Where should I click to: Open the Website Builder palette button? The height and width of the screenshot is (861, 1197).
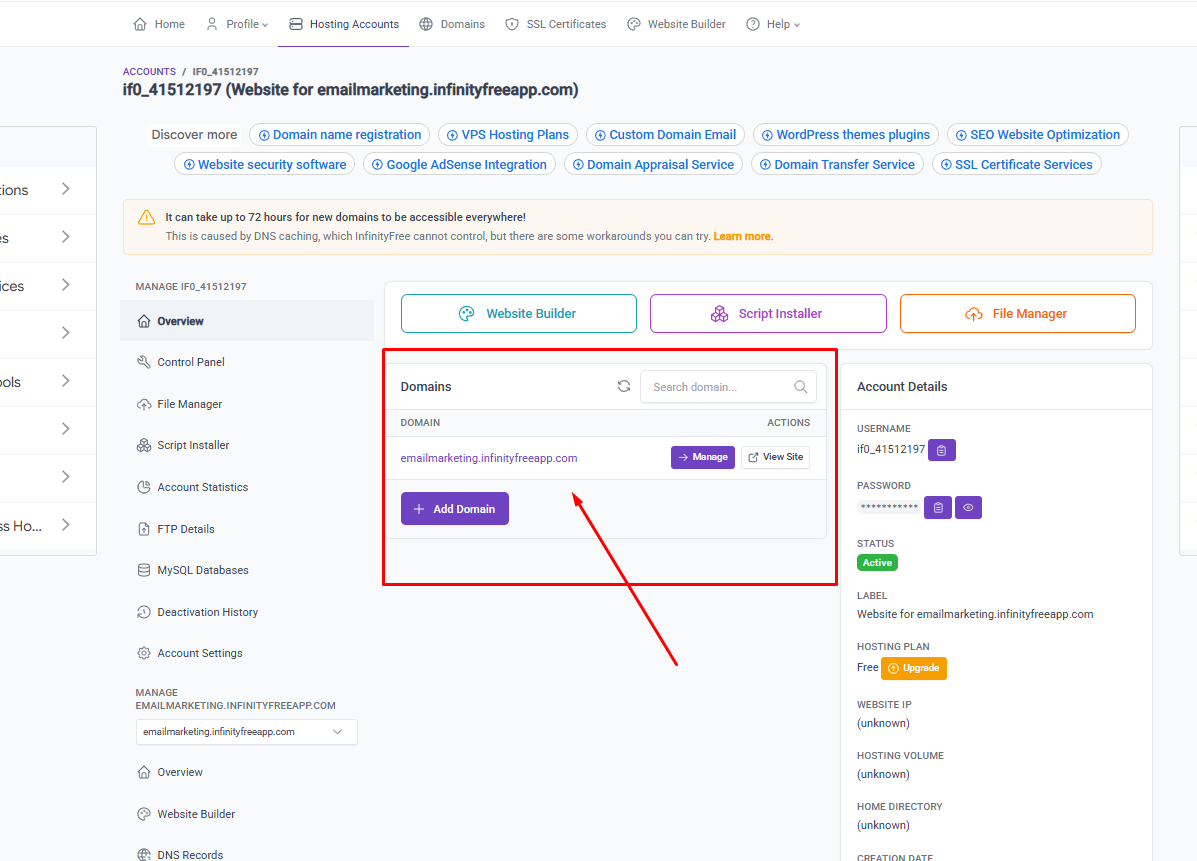[518, 314]
